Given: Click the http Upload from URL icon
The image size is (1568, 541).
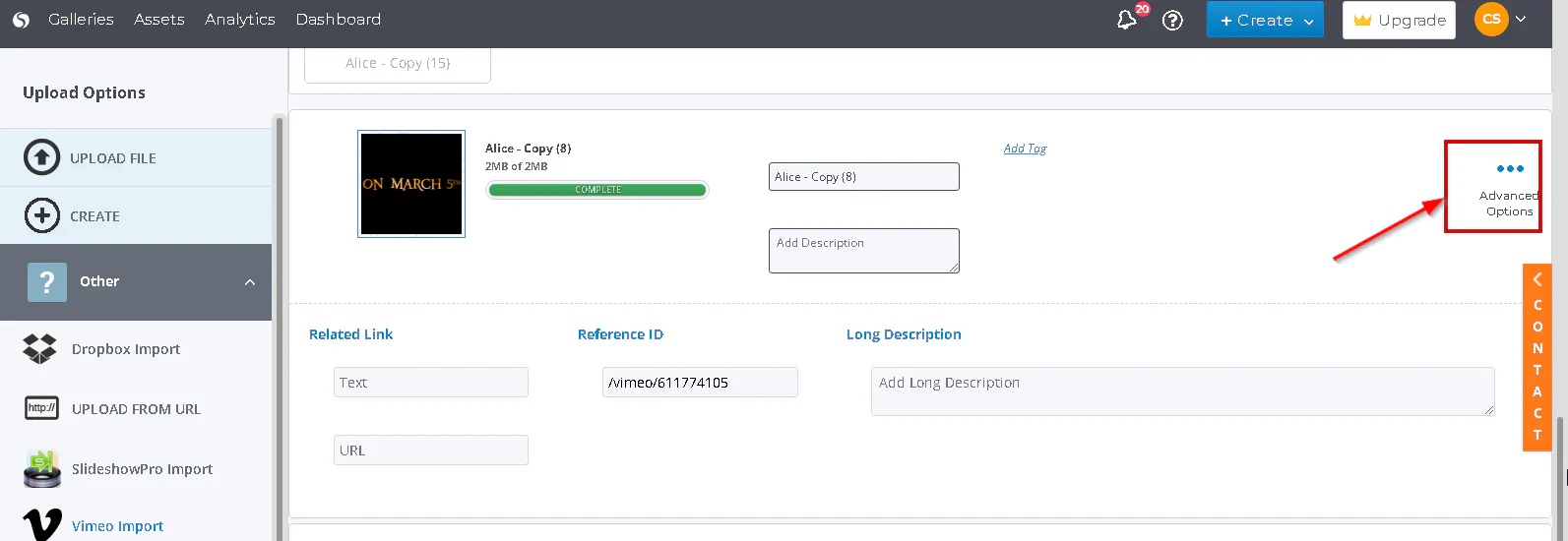Looking at the screenshot, I should (41, 408).
